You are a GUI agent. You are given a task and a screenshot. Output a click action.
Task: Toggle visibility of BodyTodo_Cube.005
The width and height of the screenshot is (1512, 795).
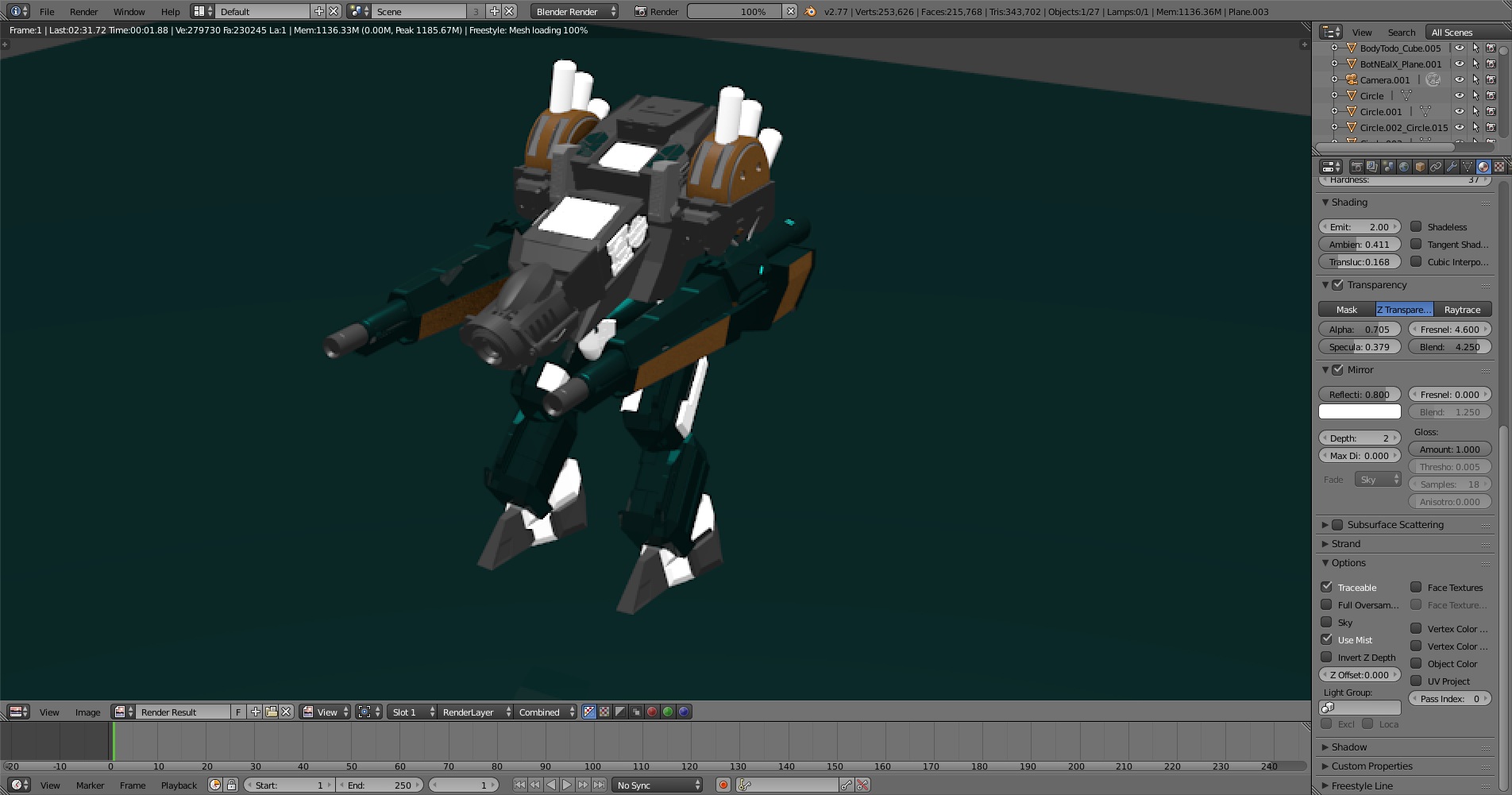click(1459, 48)
